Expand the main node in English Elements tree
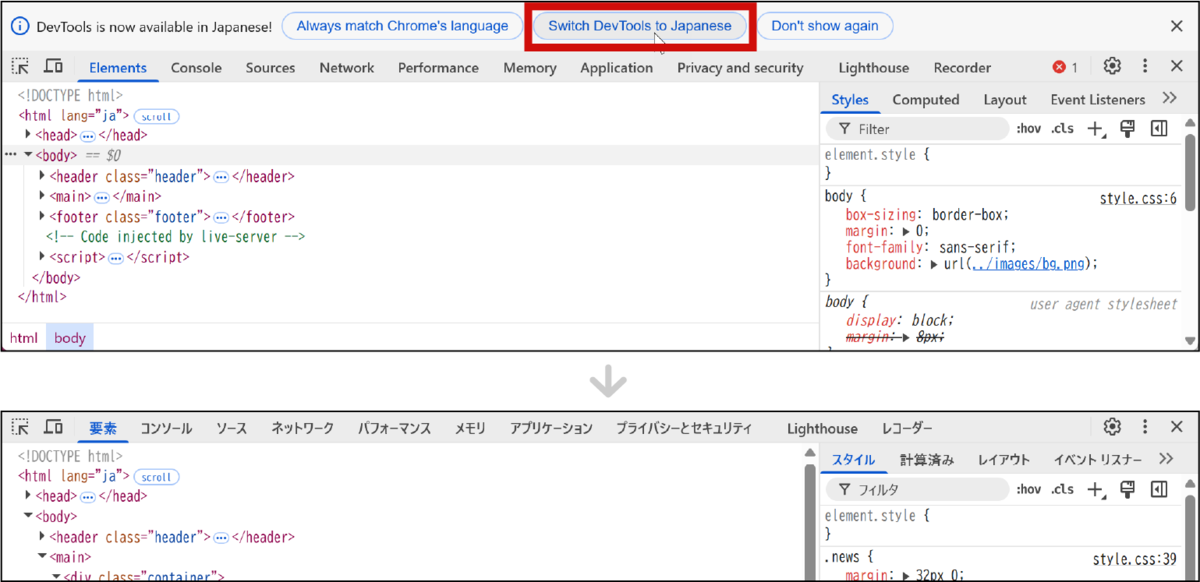 pyautogui.click(x=42, y=196)
